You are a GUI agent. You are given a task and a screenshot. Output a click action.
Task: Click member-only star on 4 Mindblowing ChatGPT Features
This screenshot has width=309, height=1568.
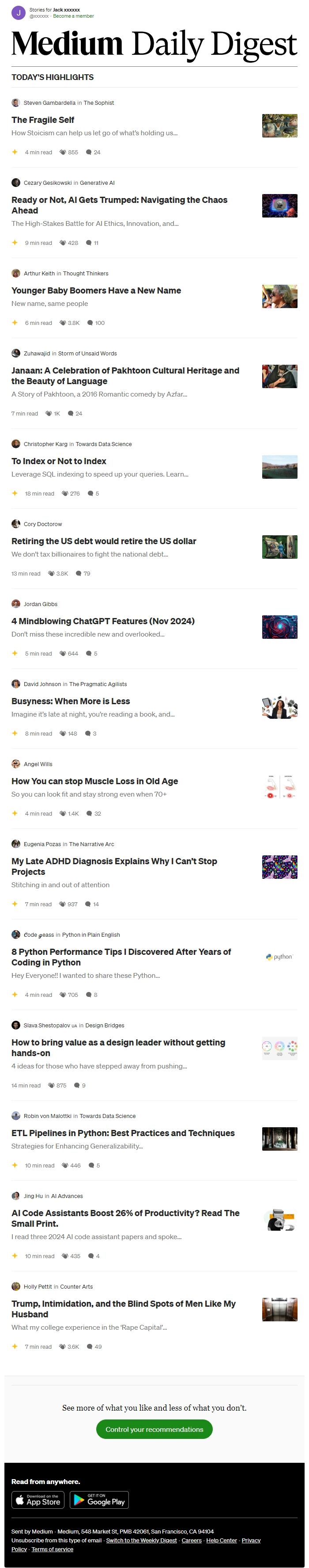click(x=15, y=654)
